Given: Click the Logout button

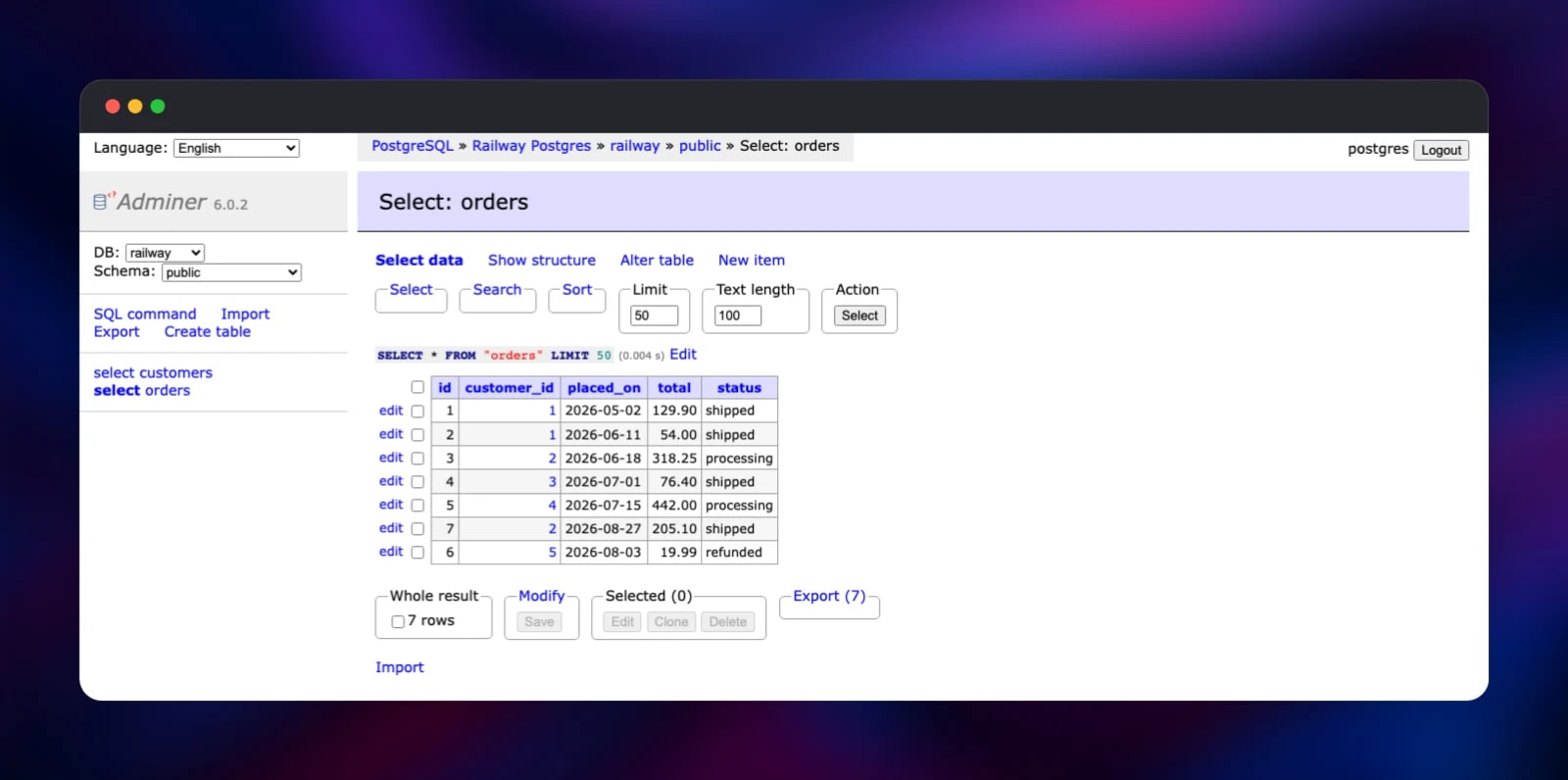Looking at the screenshot, I should (x=1441, y=150).
